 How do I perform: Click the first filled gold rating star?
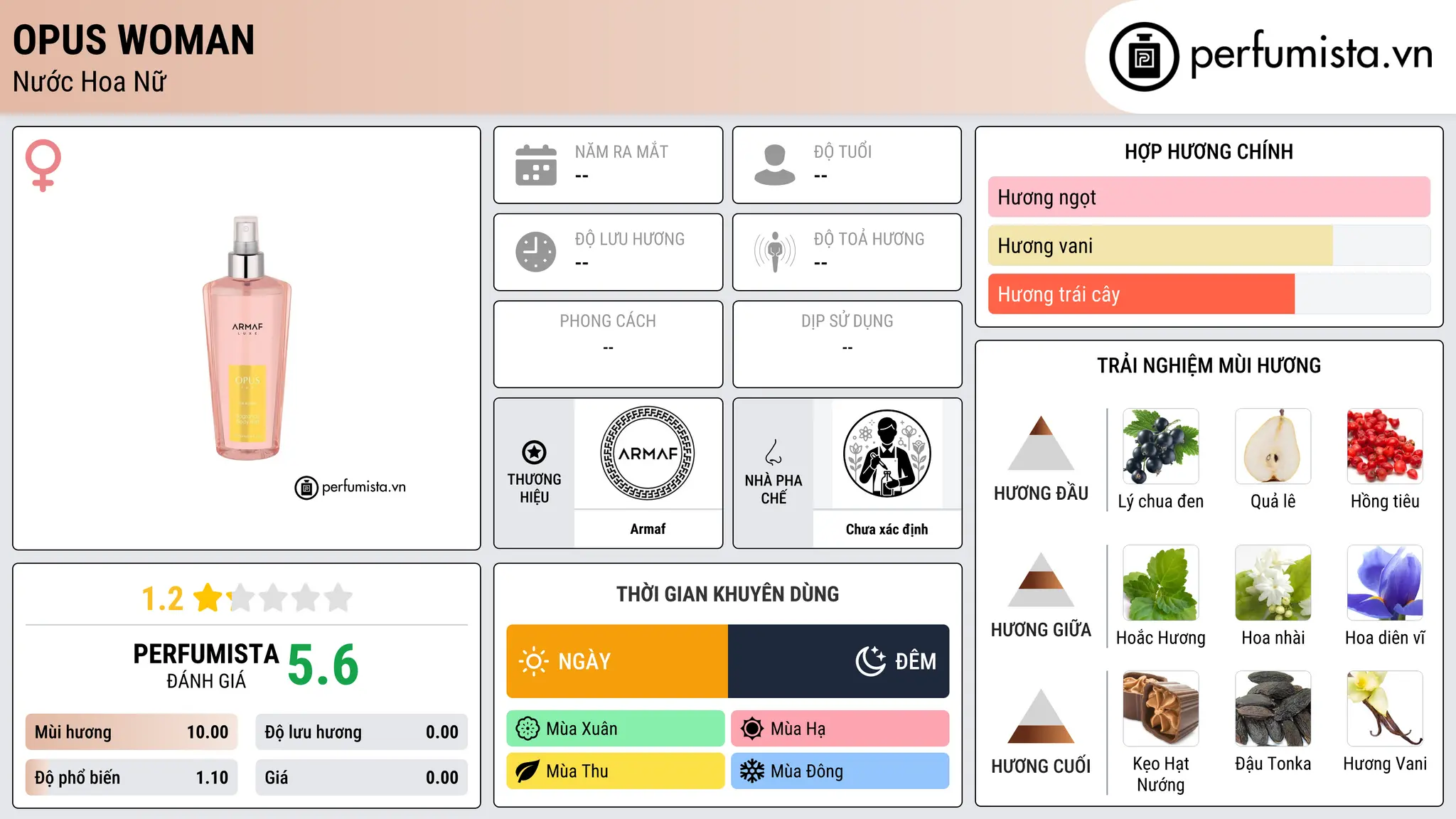tap(208, 598)
